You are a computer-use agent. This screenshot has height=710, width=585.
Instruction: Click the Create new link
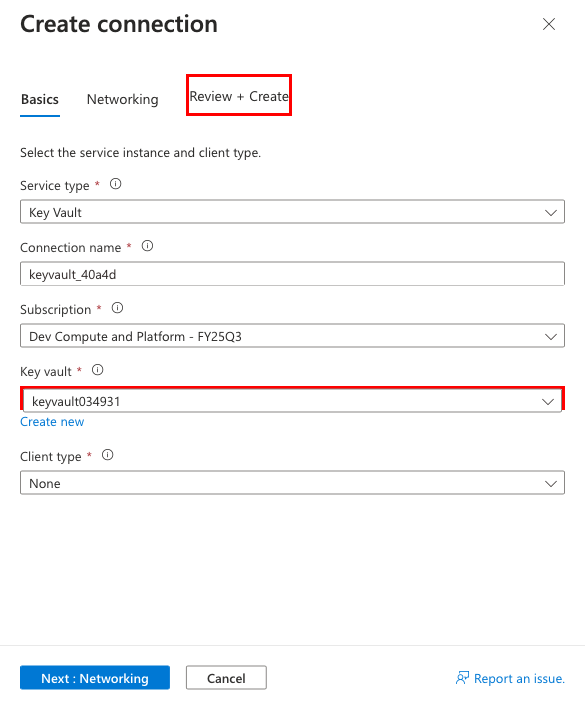(x=52, y=422)
